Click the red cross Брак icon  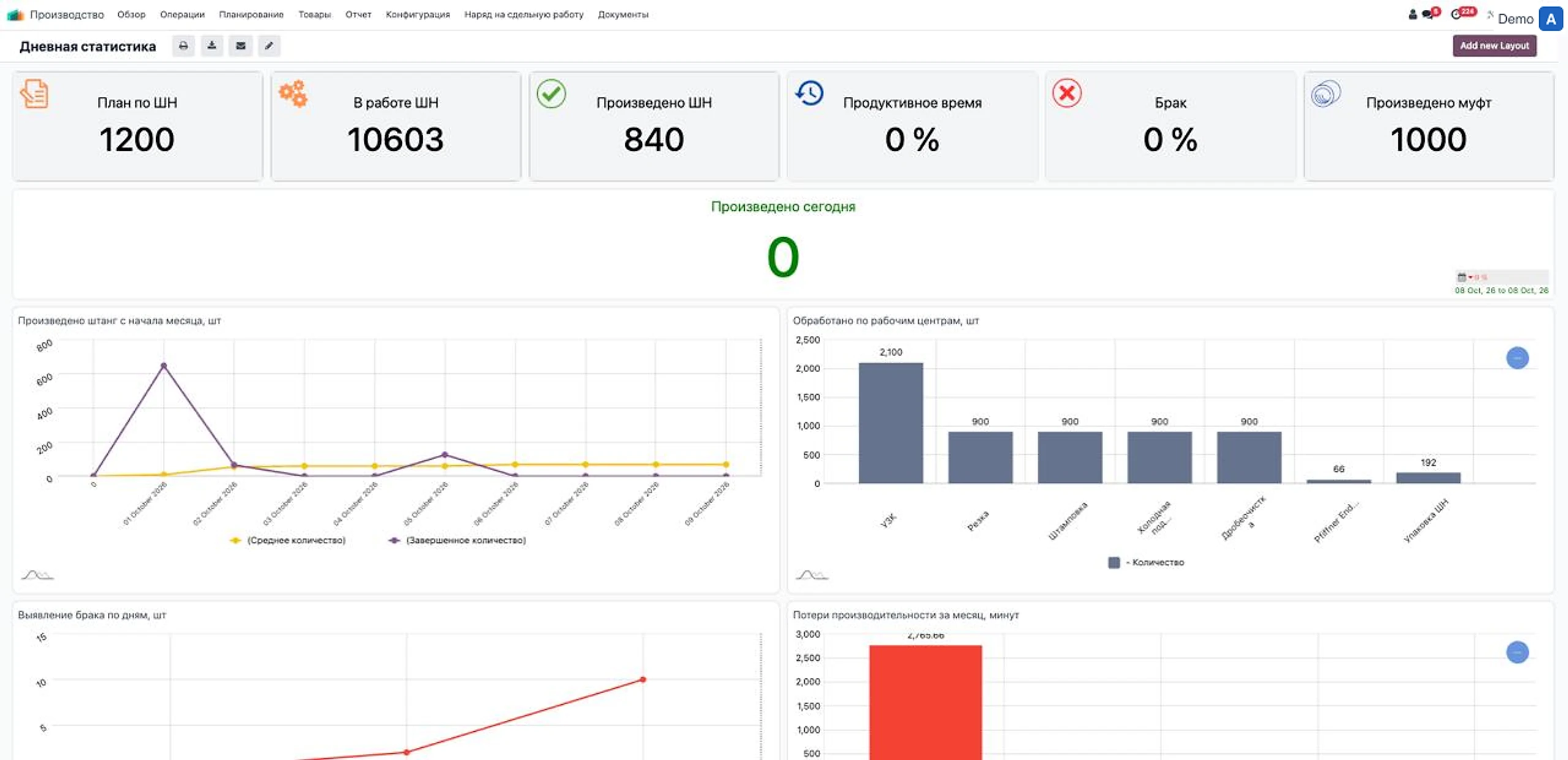click(x=1067, y=94)
